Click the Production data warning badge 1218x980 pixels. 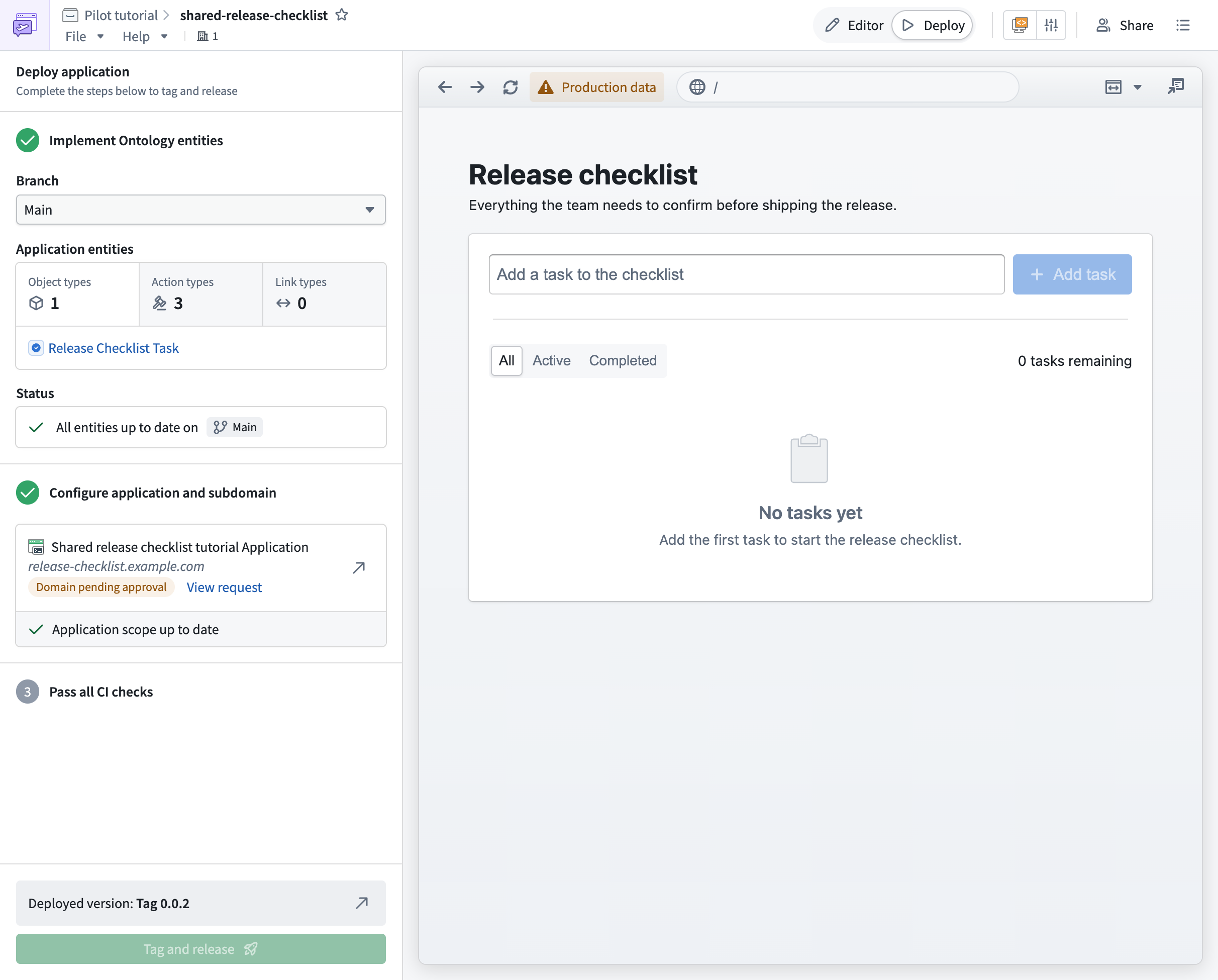(596, 87)
